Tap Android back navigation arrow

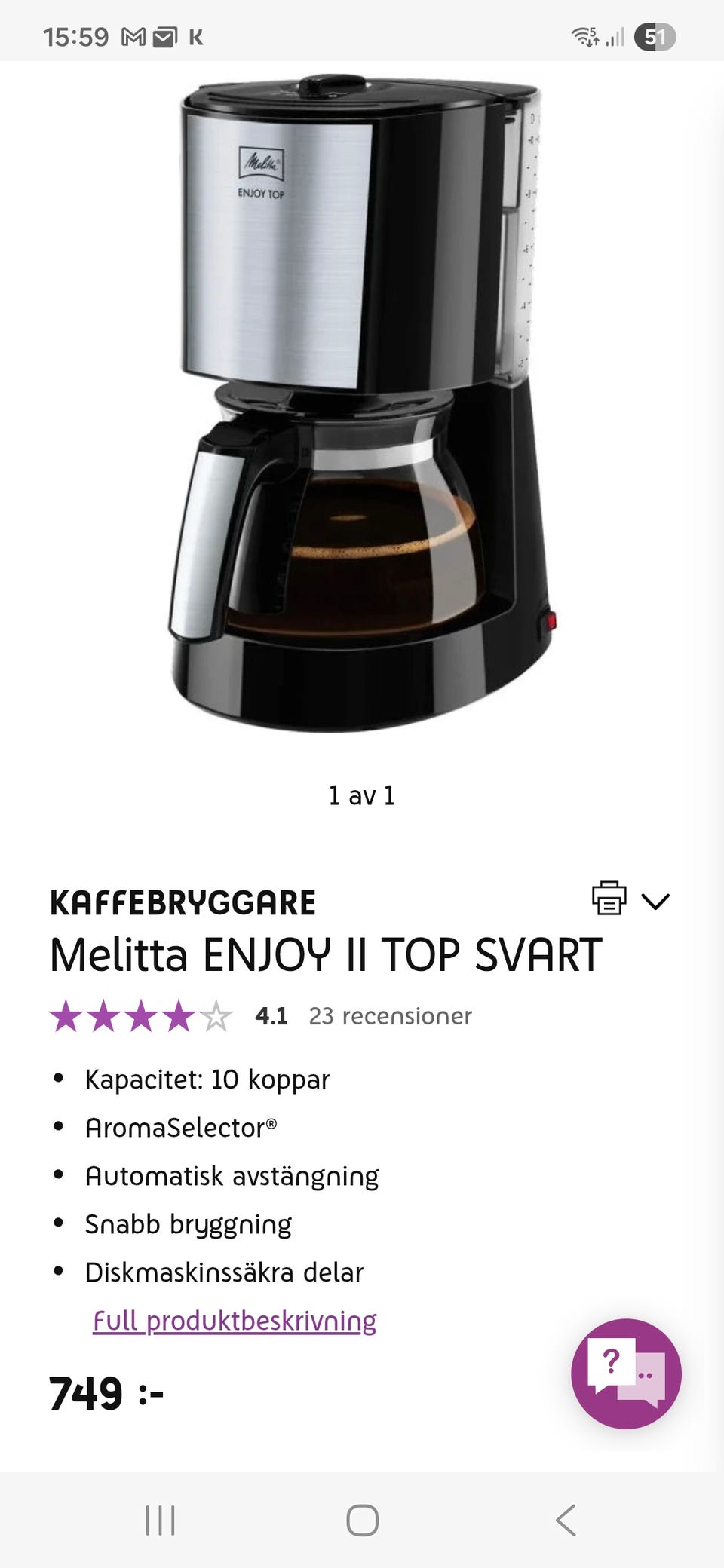click(566, 1520)
